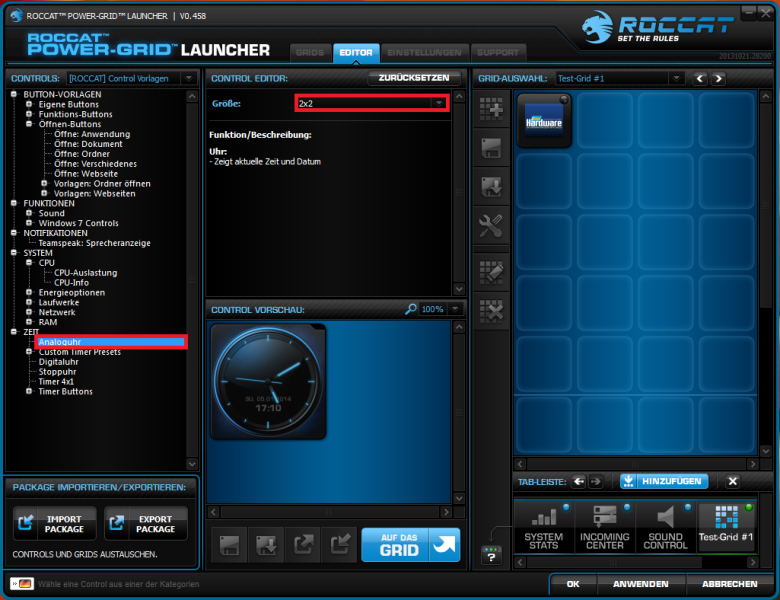Screen dimensions: 780x600
Task: Click the save control floppy icon below preview
Action: [229, 545]
